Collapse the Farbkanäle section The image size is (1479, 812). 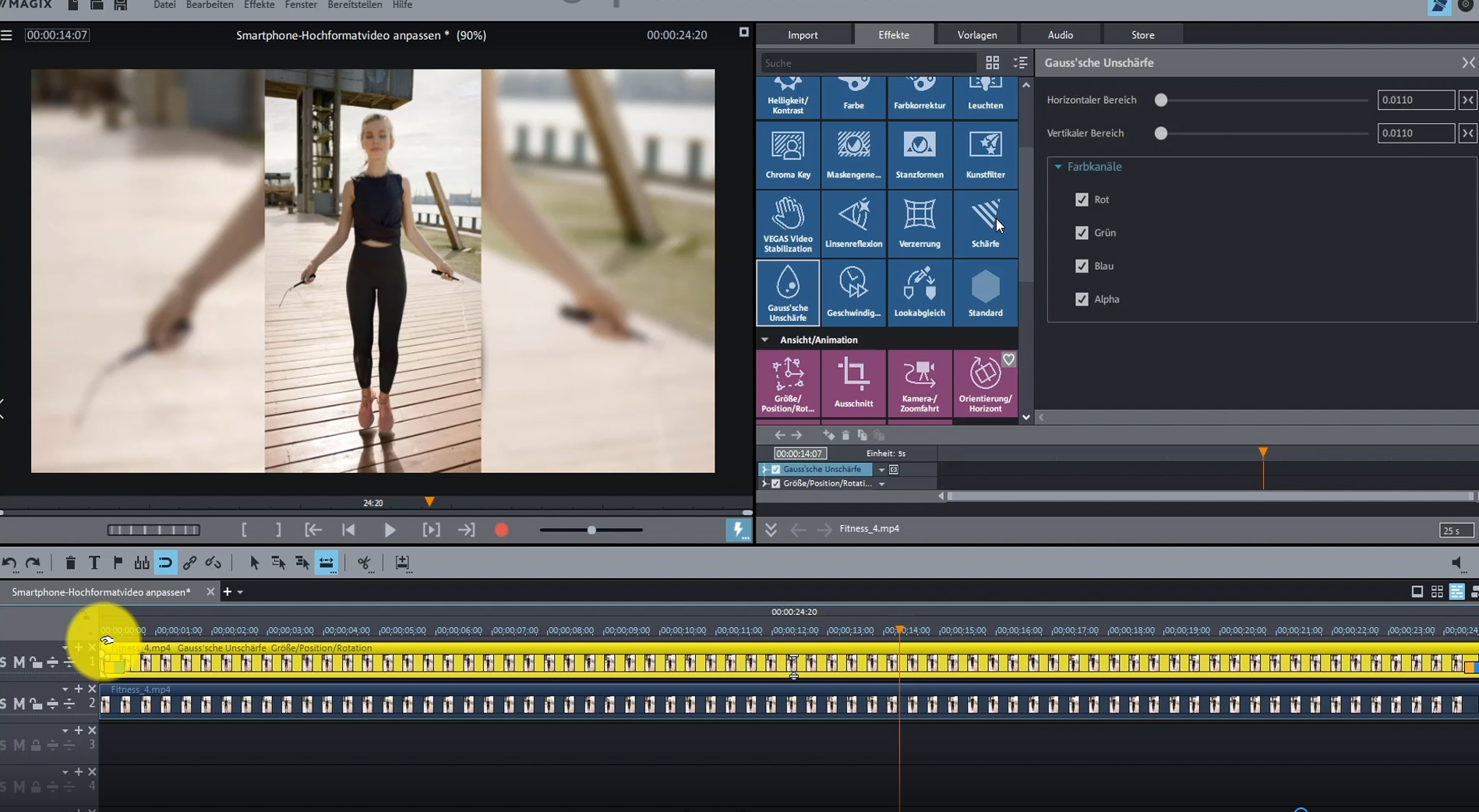[1058, 167]
